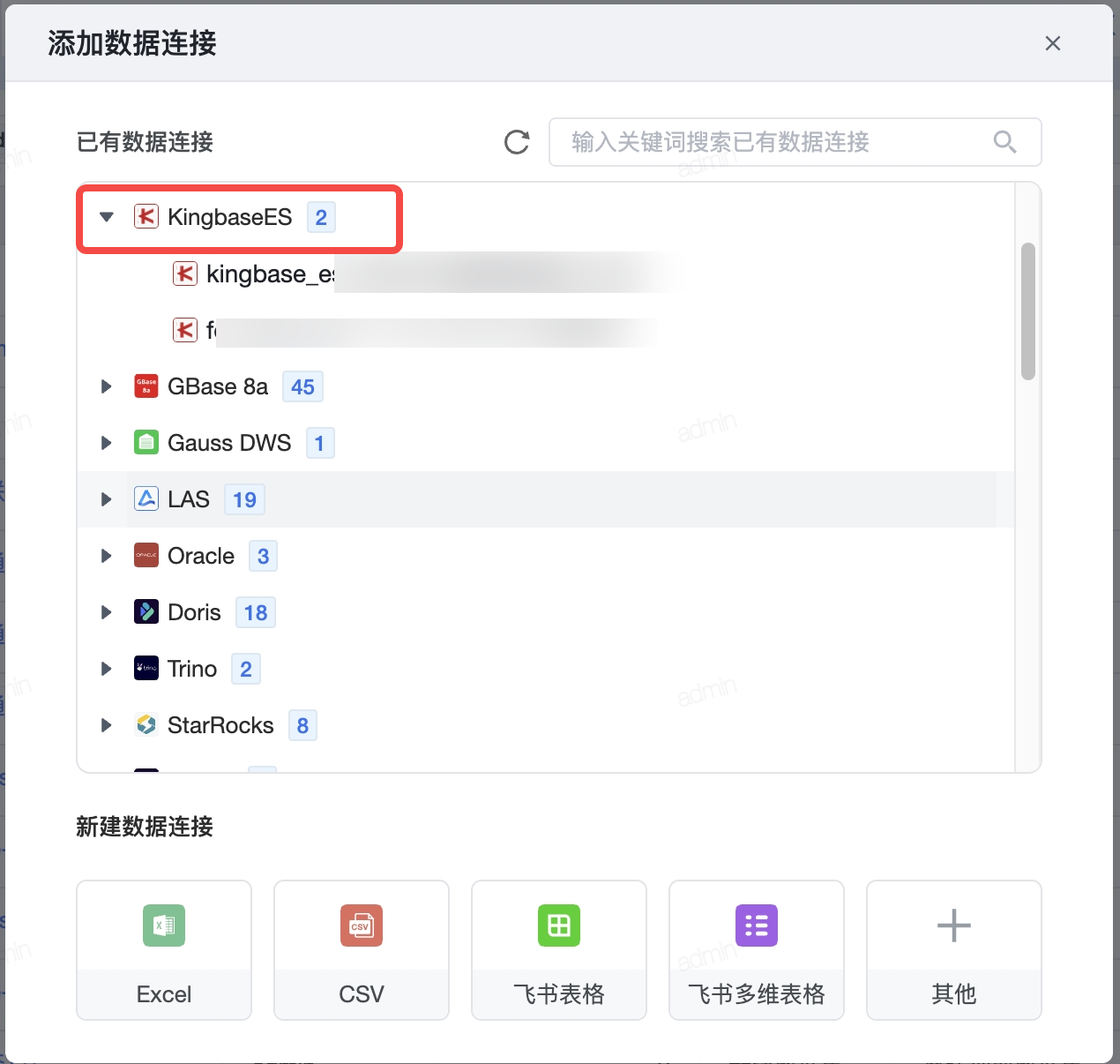1120x1064 pixels.
Task: Click the purple 飞书多维表格 icon
Action: click(757, 925)
